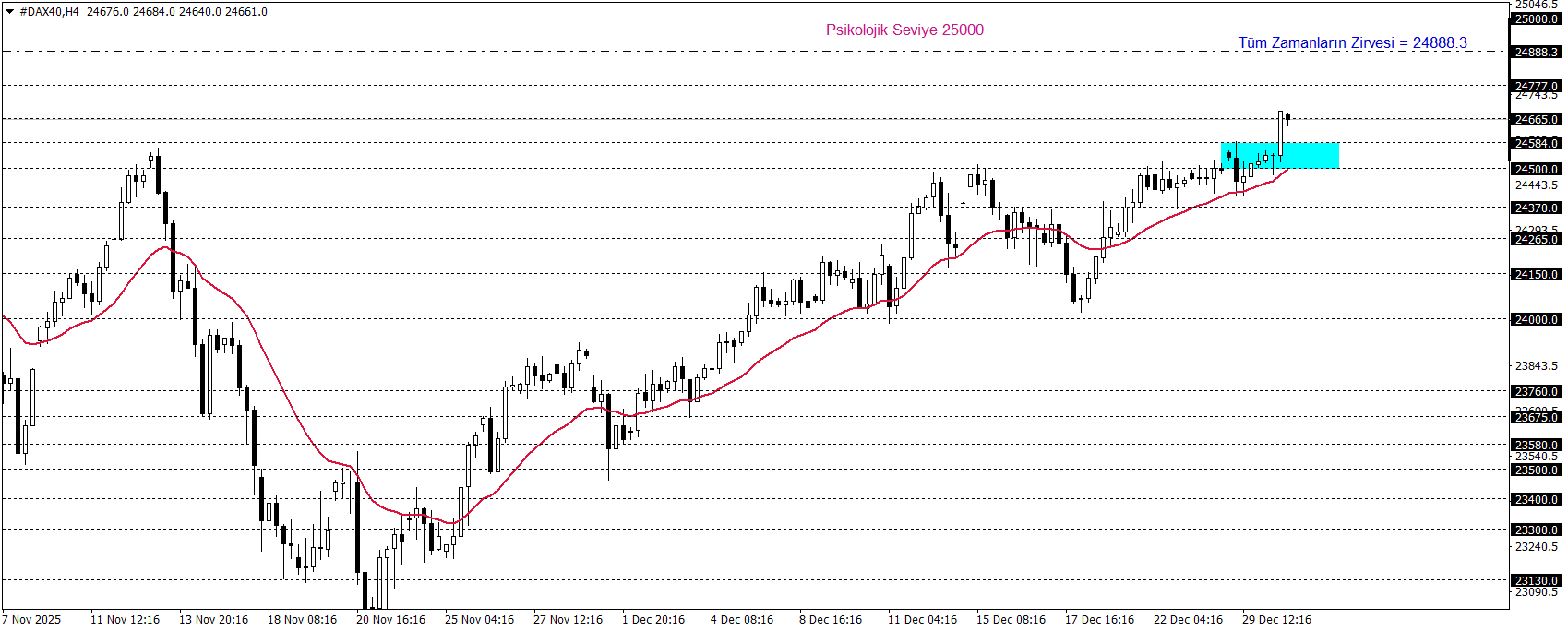This screenshot has width=1568, height=631.
Task: Click the '7 Nov 2025' date label
Action: pyautogui.click(x=31, y=619)
